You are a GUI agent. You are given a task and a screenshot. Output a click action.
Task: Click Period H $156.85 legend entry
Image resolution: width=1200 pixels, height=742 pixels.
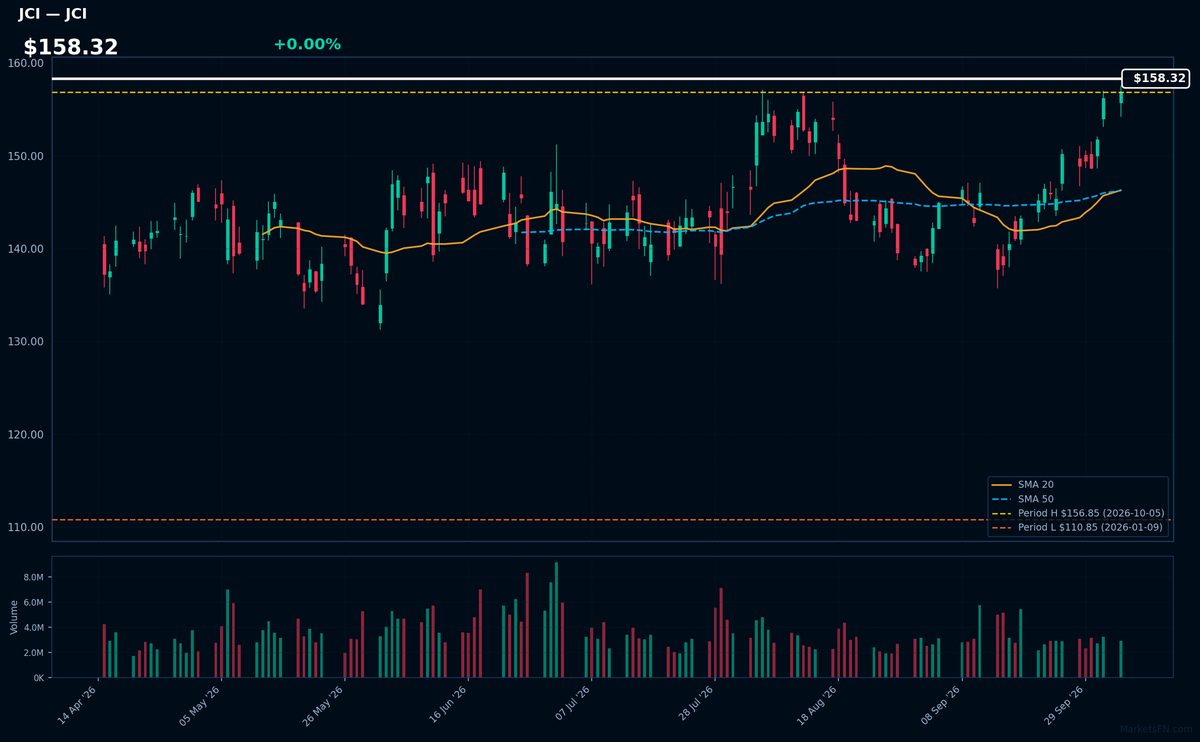pyautogui.click(x=1079, y=513)
